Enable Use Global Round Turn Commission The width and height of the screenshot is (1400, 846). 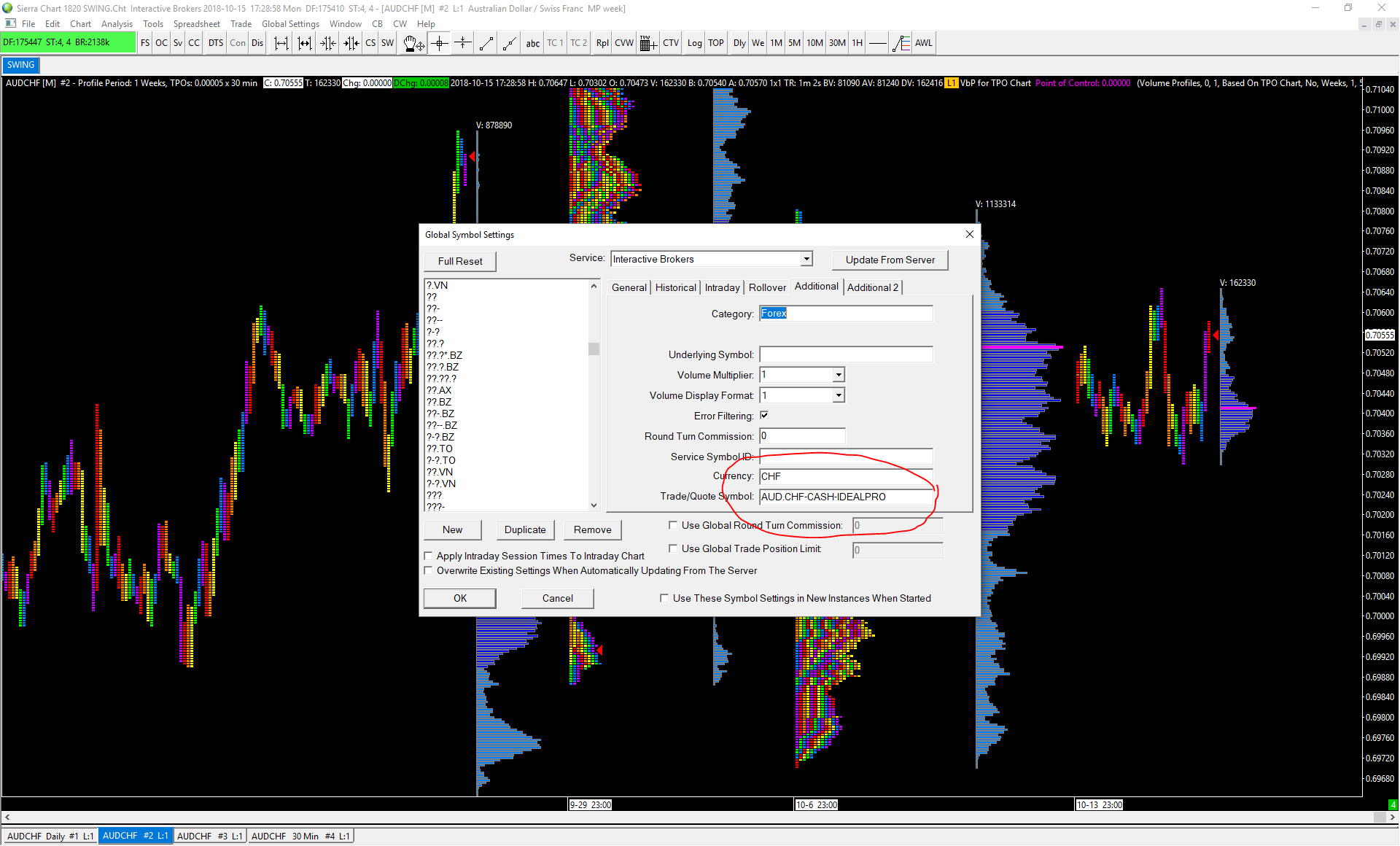(x=673, y=525)
